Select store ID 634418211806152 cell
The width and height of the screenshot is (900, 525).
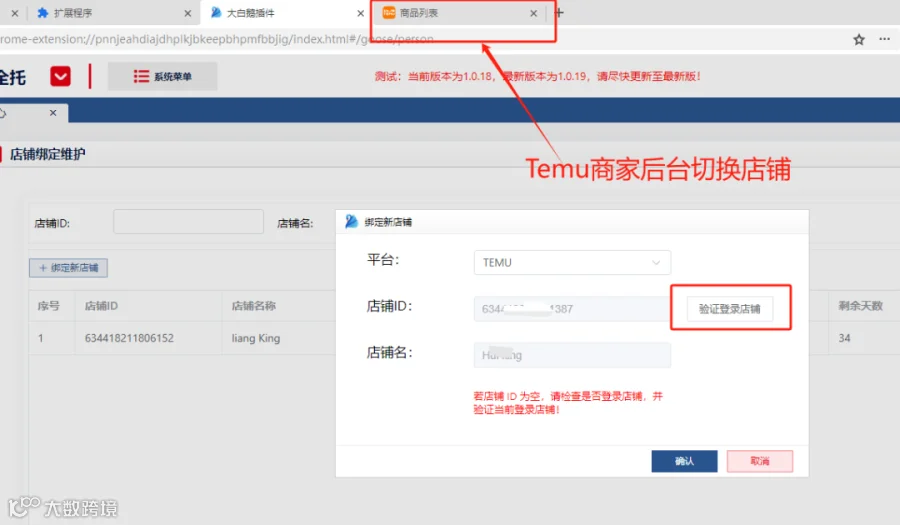pyautogui.click(x=129, y=338)
